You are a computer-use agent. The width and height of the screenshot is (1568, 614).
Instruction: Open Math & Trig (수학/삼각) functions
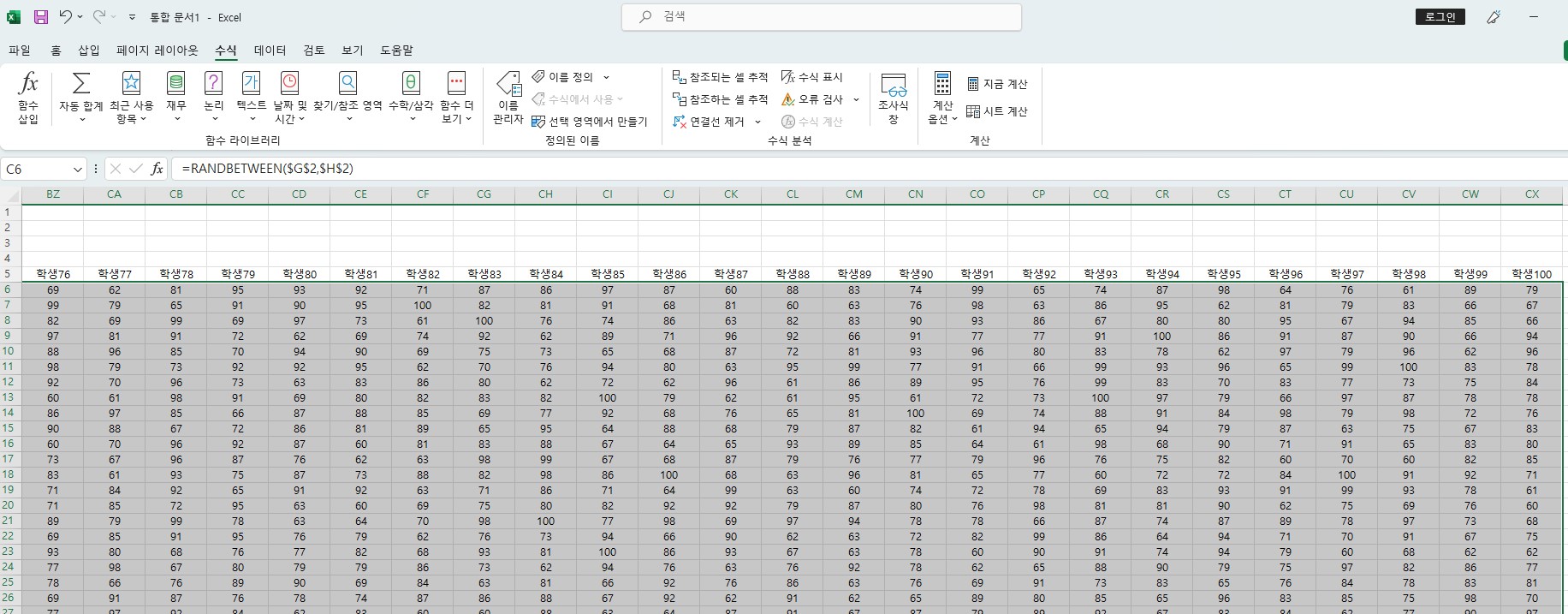(411, 98)
